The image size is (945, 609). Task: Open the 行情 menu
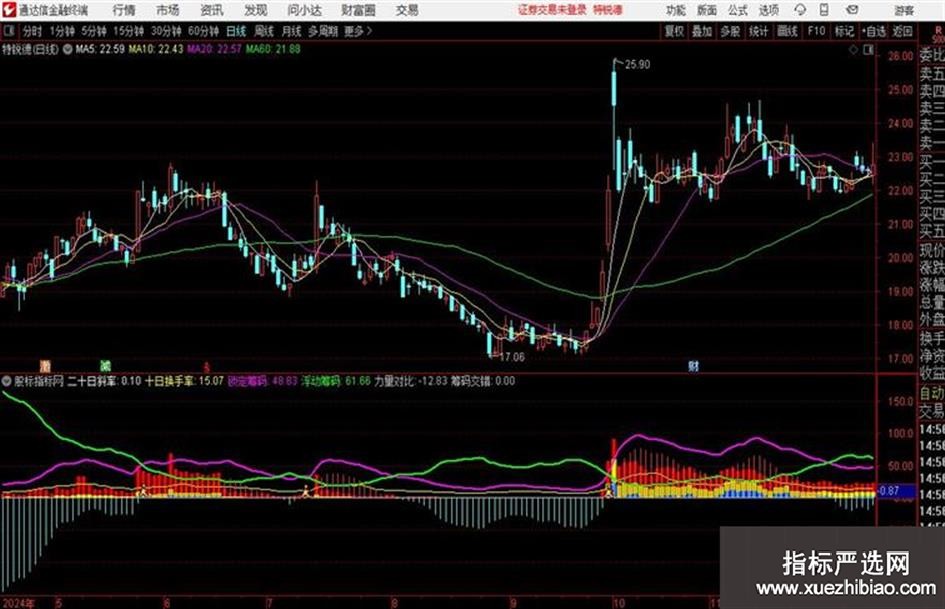[x=124, y=10]
